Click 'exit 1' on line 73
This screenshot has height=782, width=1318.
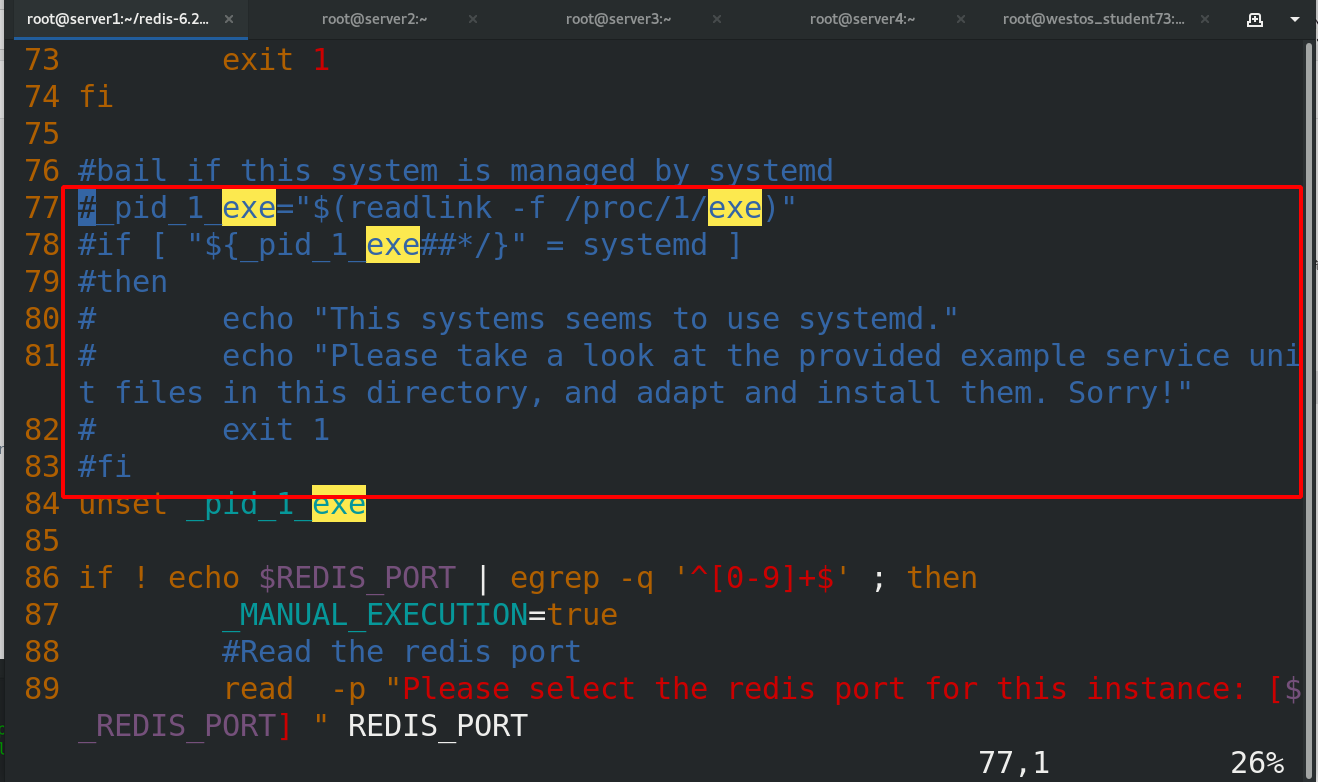(276, 60)
